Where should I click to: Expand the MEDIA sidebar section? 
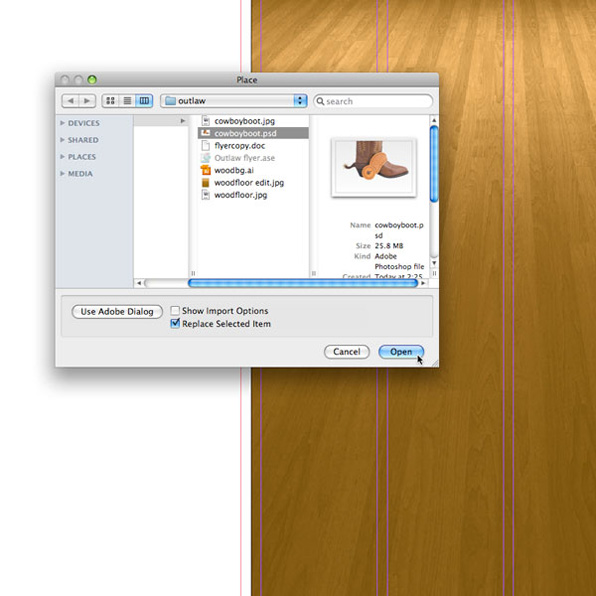62,173
